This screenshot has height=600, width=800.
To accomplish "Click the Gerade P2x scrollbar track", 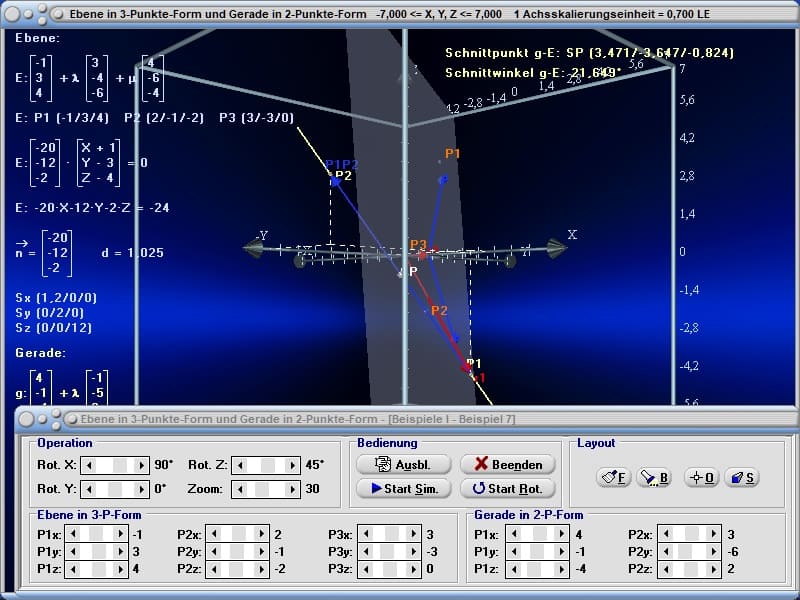I will 689,534.
